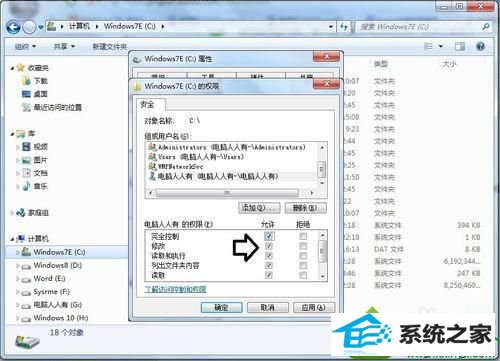Select the 音乐 library icon
Viewport: 500px width, 361px height.
pyautogui.click(x=26, y=186)
